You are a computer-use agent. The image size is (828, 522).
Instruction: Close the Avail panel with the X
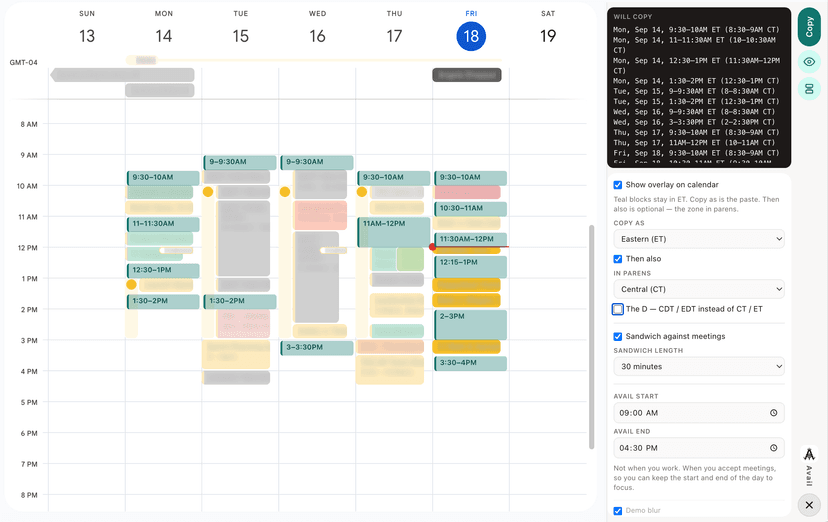[x=809, y=505]
